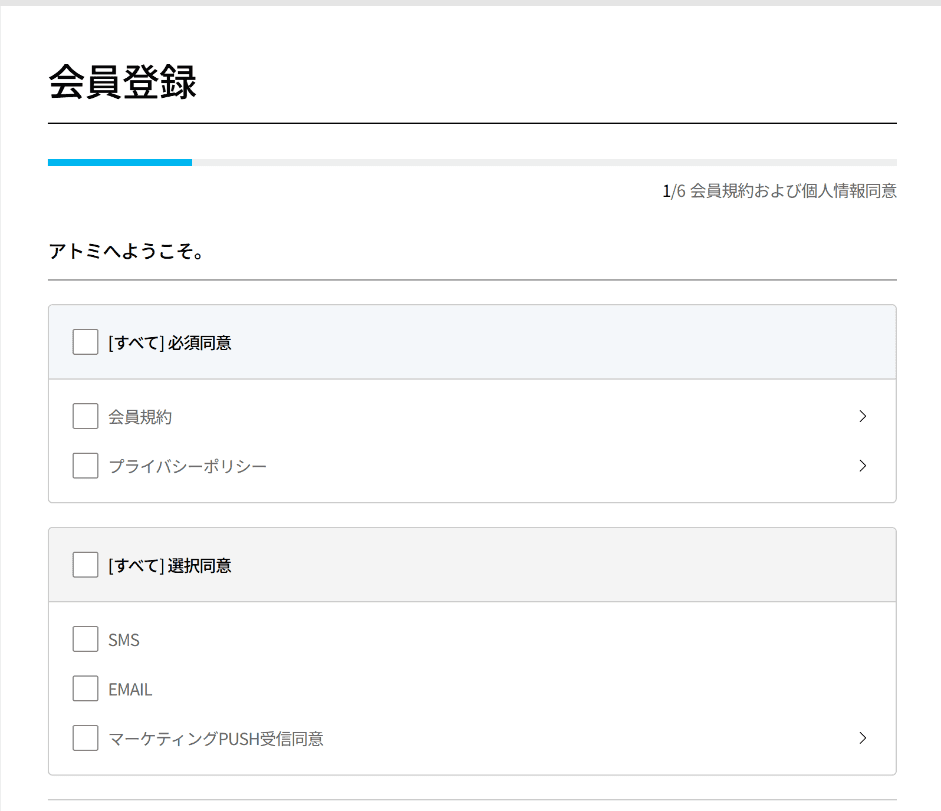Click the [すべて] 必須同意 label
Screen dimensions: 941x811
pyautogui.click(x=170, y=343)
